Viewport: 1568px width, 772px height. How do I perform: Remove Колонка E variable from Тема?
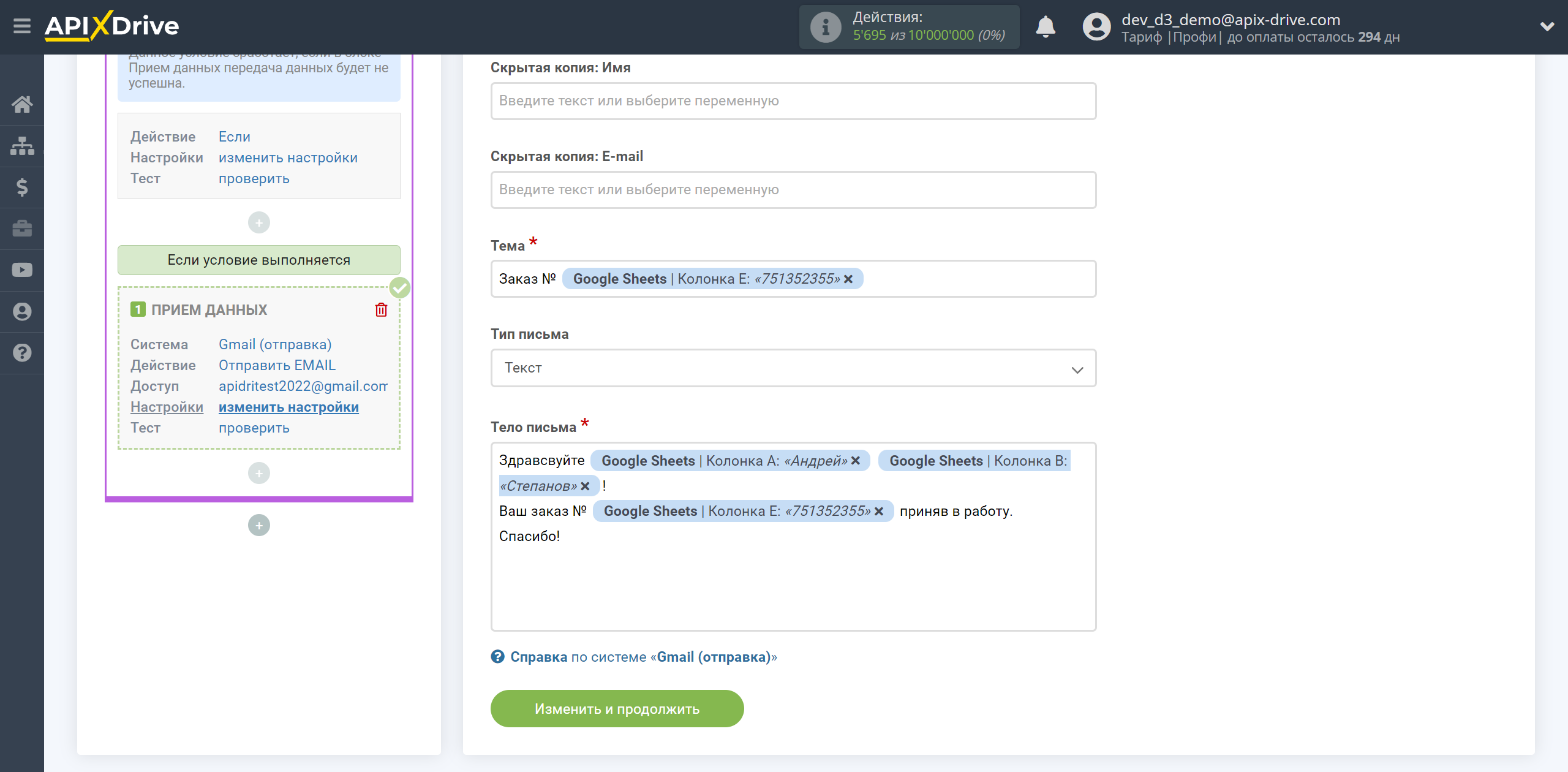coord(848,279)
